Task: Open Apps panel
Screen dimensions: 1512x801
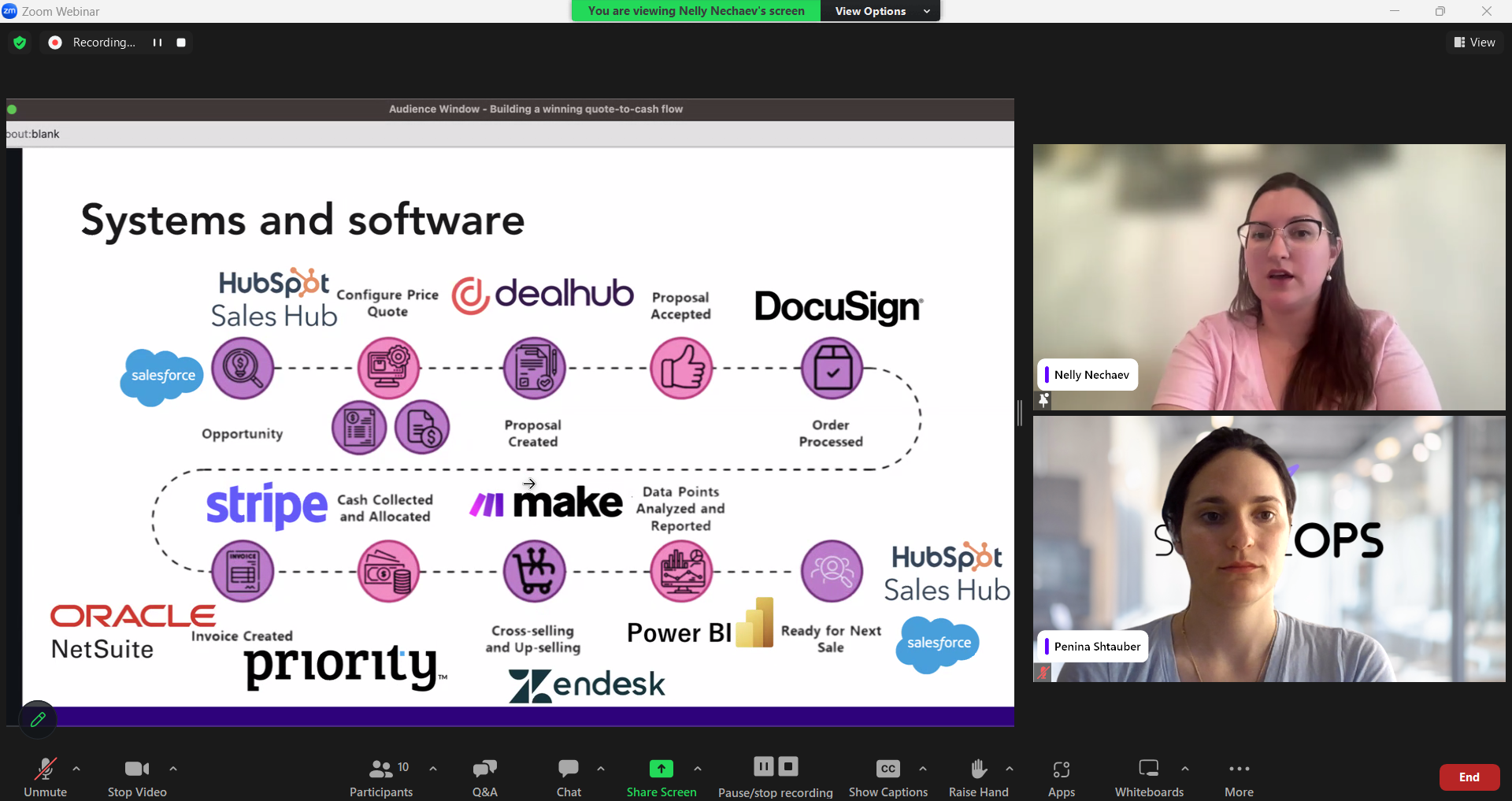Action: click(x=1062, y=777)
